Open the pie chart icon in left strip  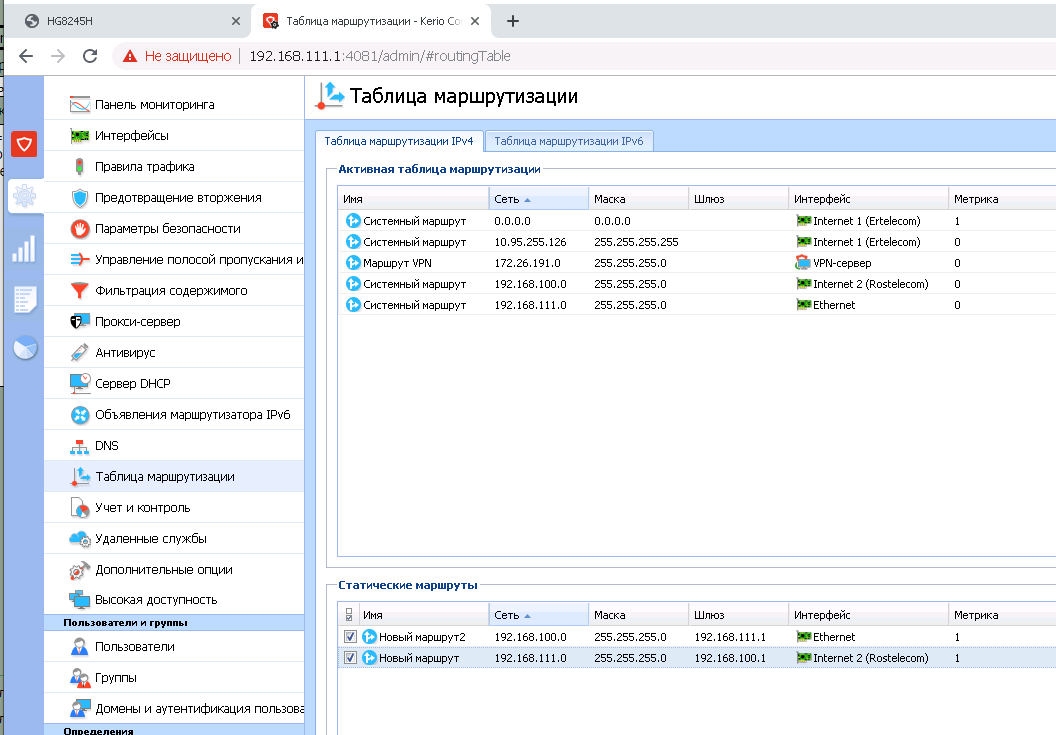pyautogui.click(x=25, y=348)
